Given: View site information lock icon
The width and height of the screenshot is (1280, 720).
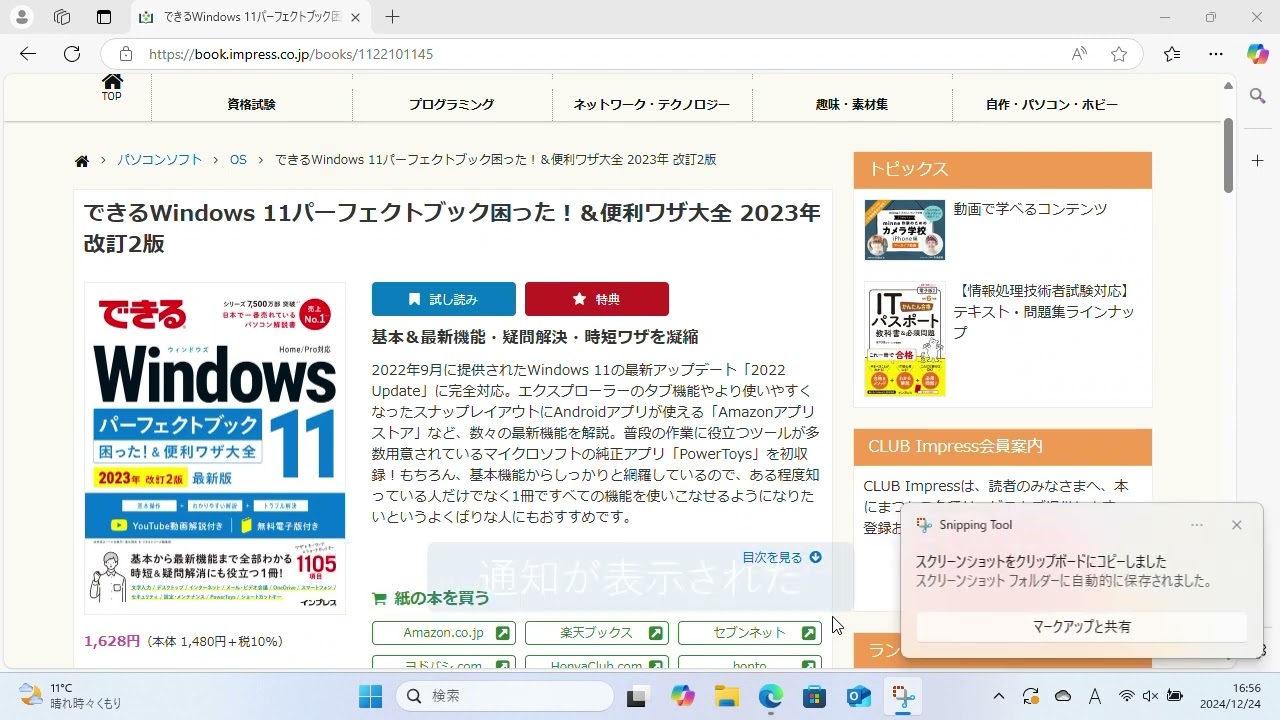Looking at the screenshot, I should (125, 54).
